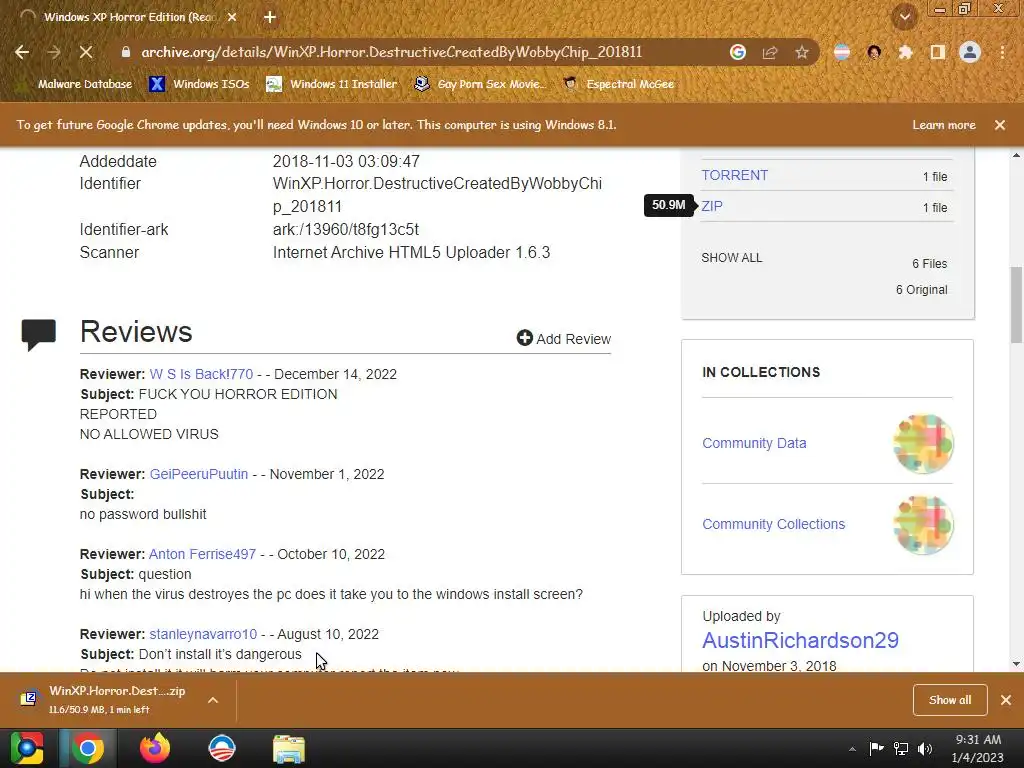Click the page vertical scrollbar thumb

pos(1016,304)
